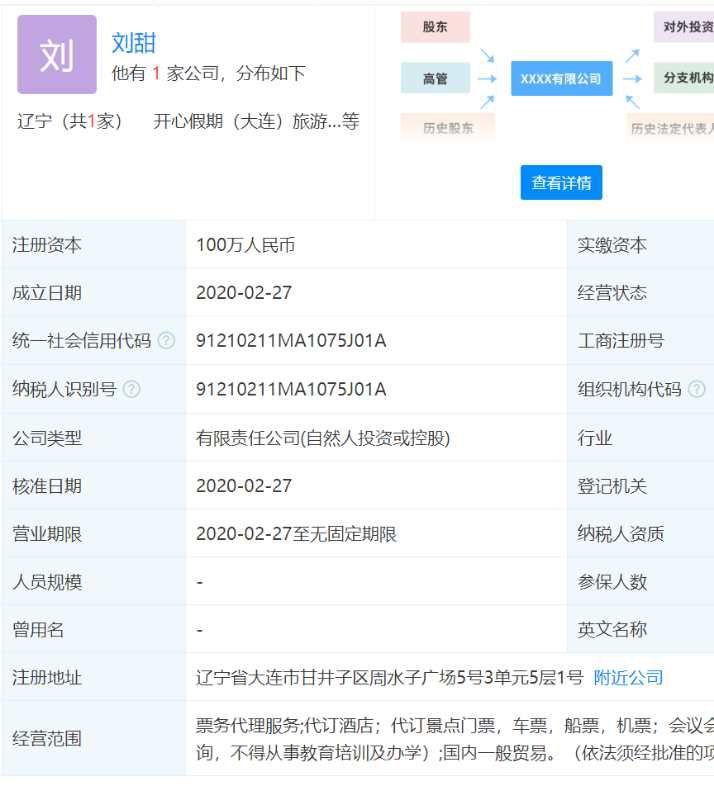Select the 核准日期 value 2020-02-27
This screenshot has height=800, width=714.
[244, 486]
